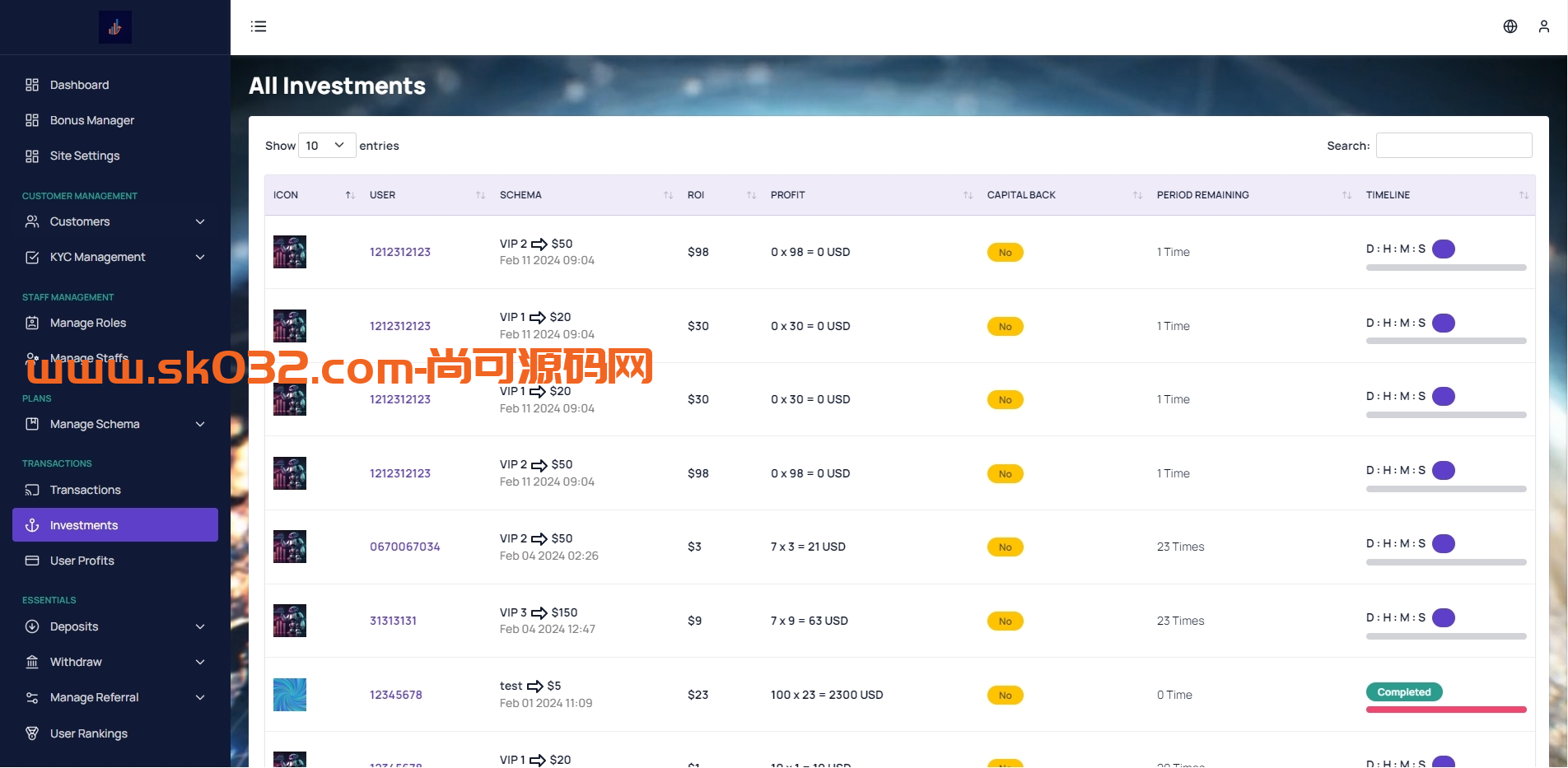Open user 31313131 link
This screenshot has width=1568, height=768.
point(393,621)
